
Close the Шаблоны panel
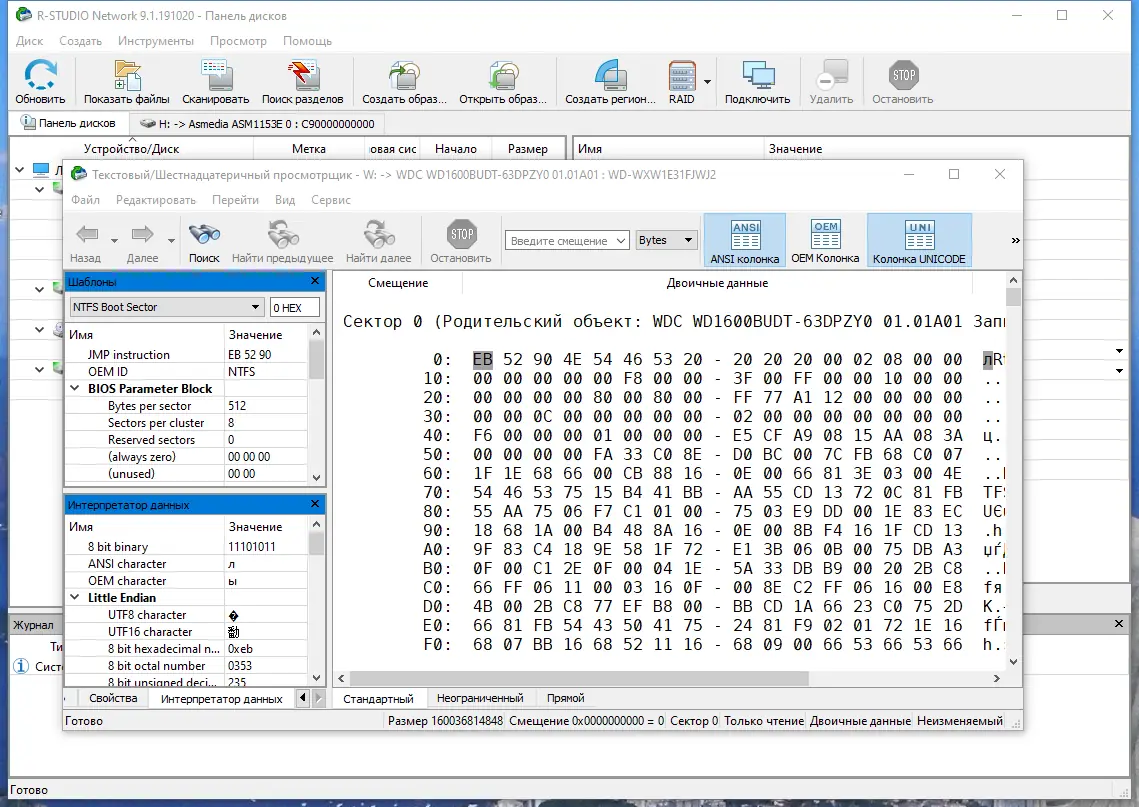pyautogui.click(x=315, y=281)
